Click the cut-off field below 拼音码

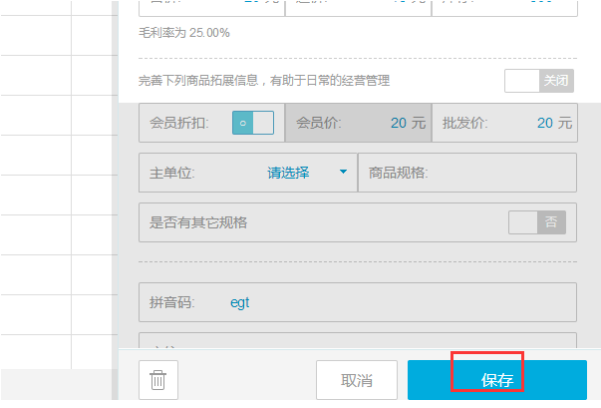[x=358, y=341]
